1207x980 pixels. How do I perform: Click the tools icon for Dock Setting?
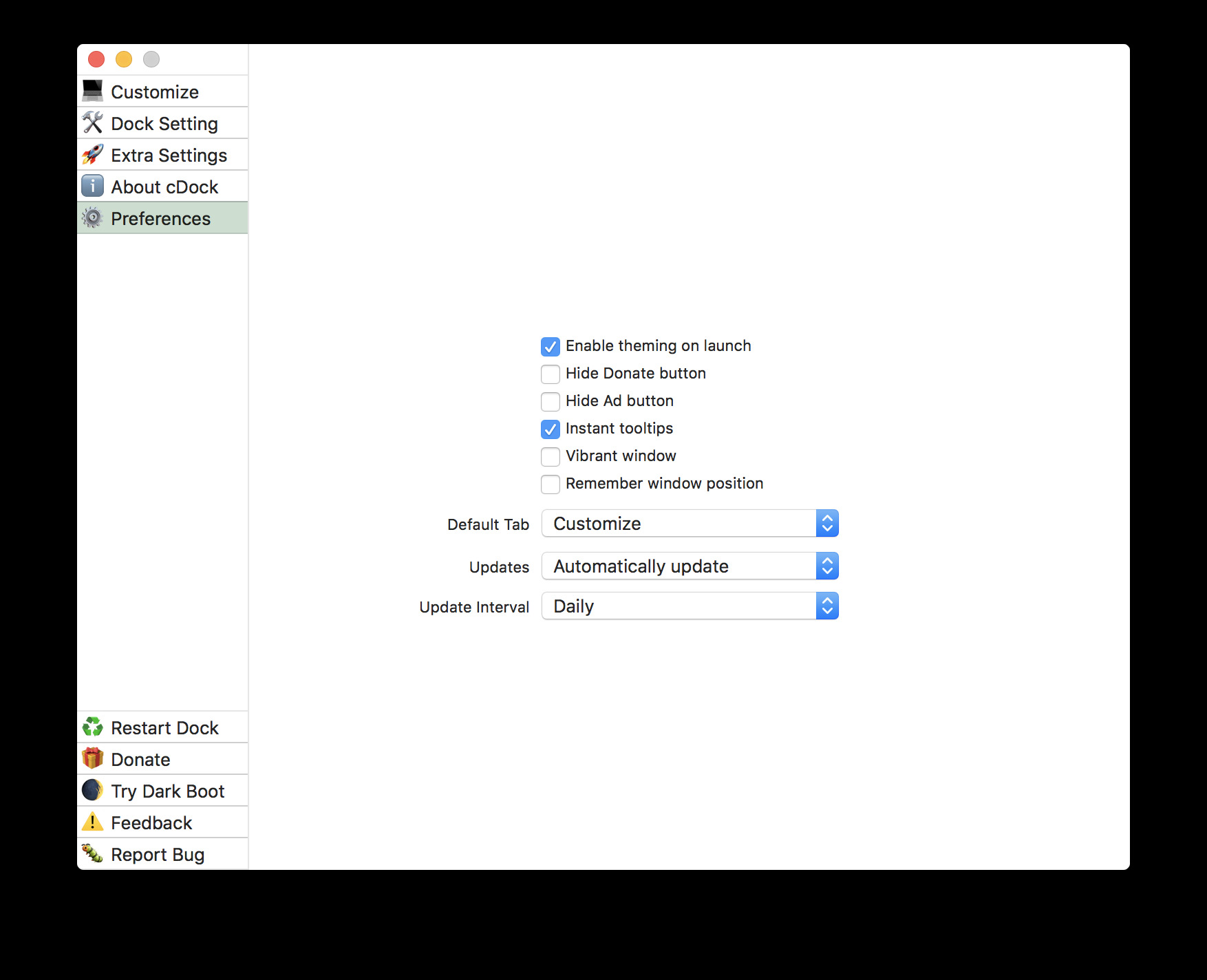pyautogui.click(x=92, y=122)
